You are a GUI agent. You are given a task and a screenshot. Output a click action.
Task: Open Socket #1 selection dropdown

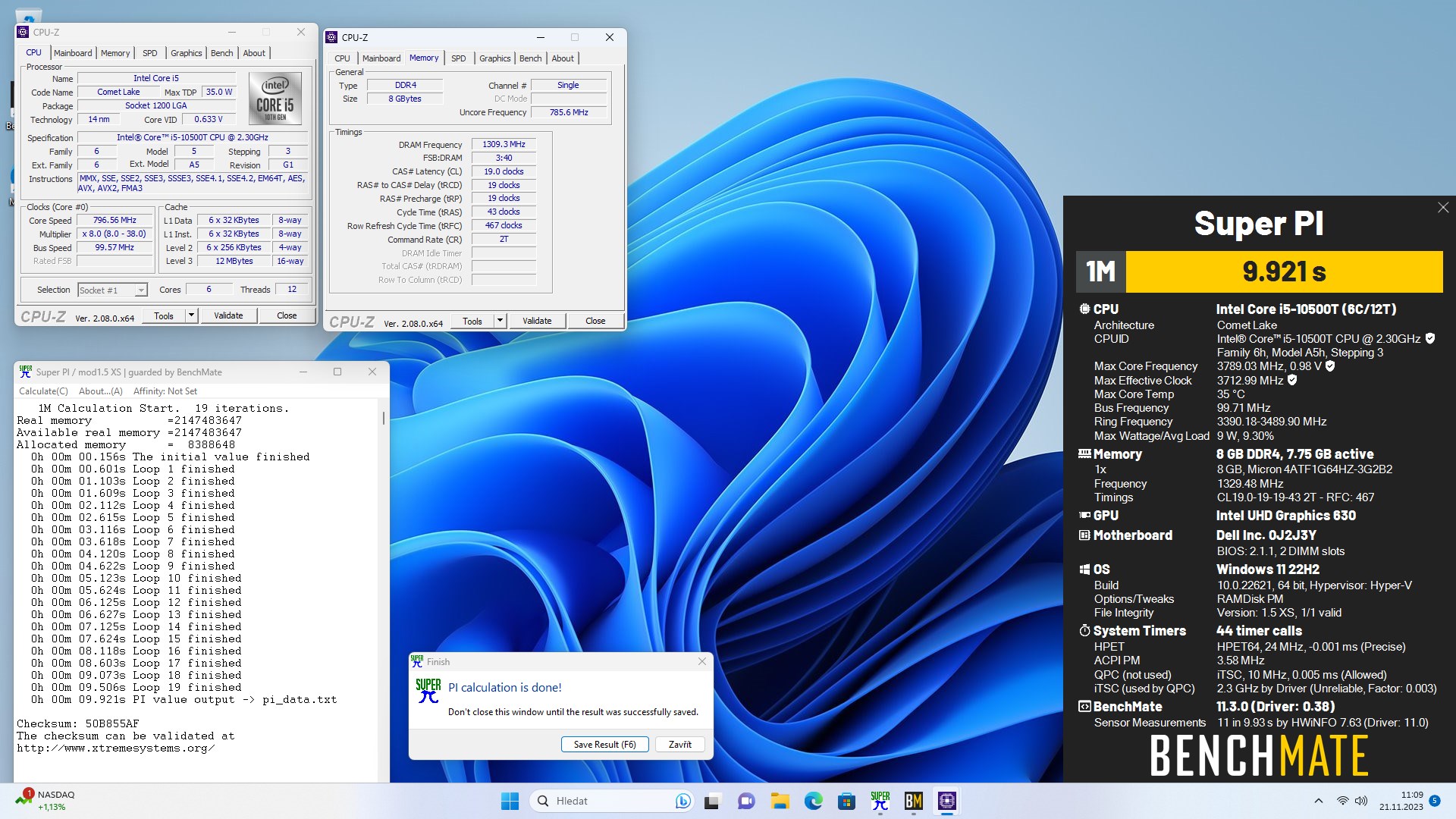click(112, 290)
